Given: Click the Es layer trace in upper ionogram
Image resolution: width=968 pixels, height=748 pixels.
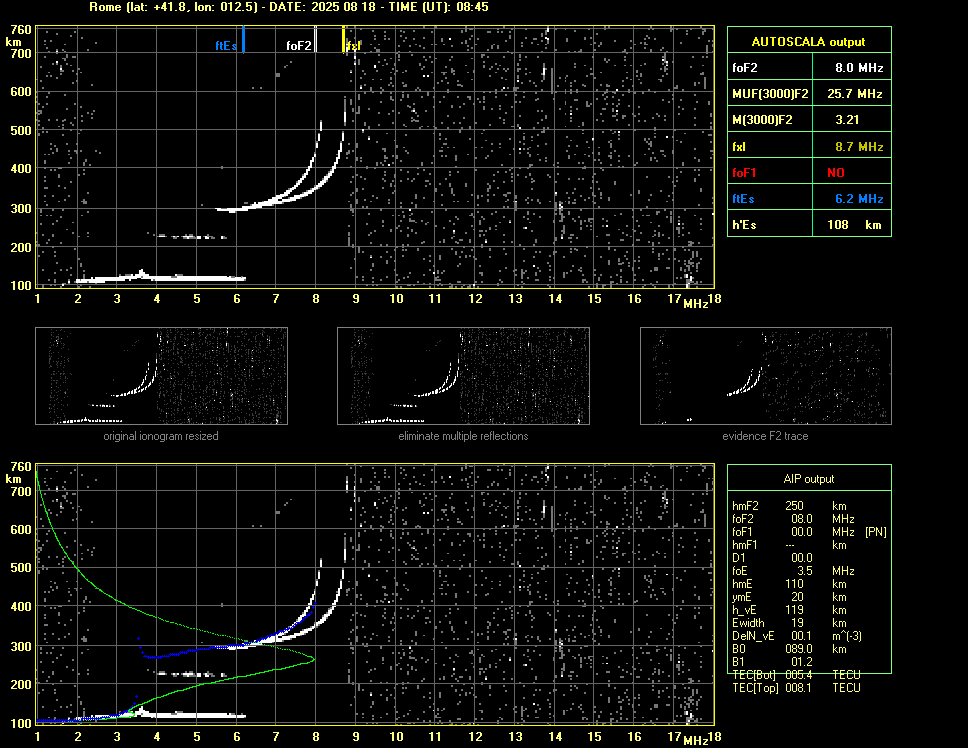Looking at the screenshot, I should 185,278.
